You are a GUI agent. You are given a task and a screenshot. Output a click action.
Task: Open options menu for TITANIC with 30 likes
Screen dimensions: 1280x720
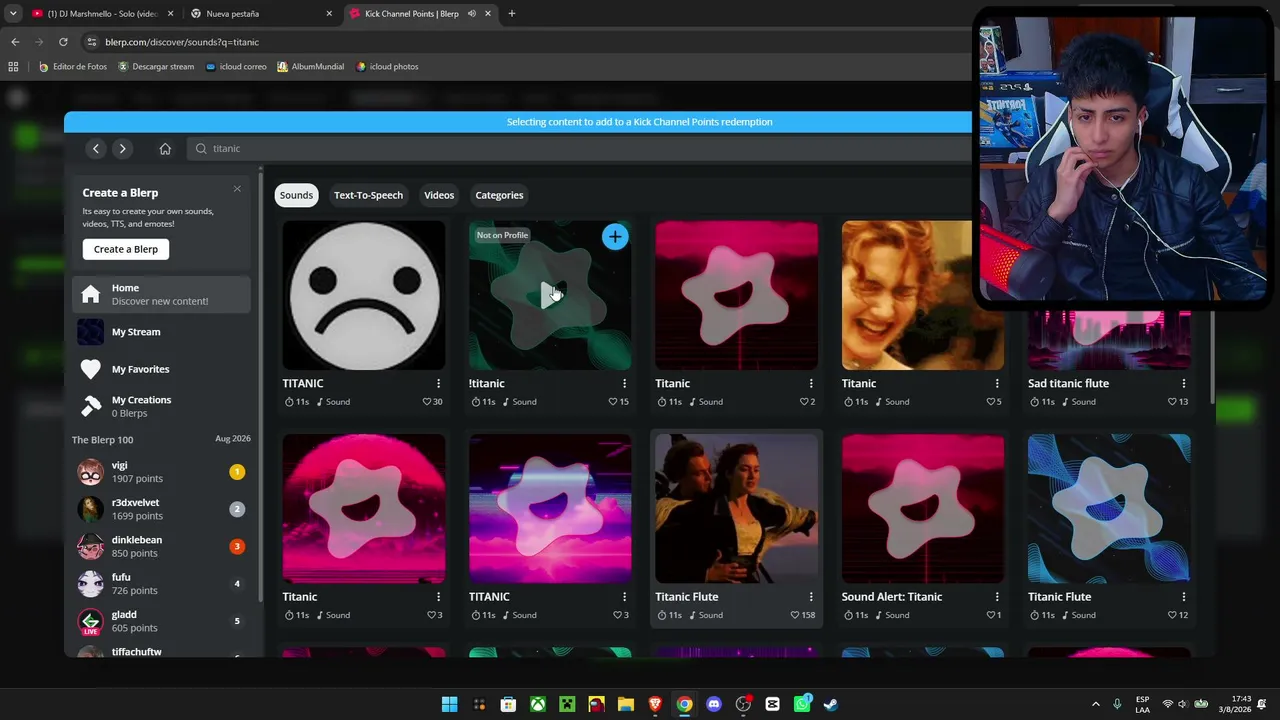coord(438,383)
